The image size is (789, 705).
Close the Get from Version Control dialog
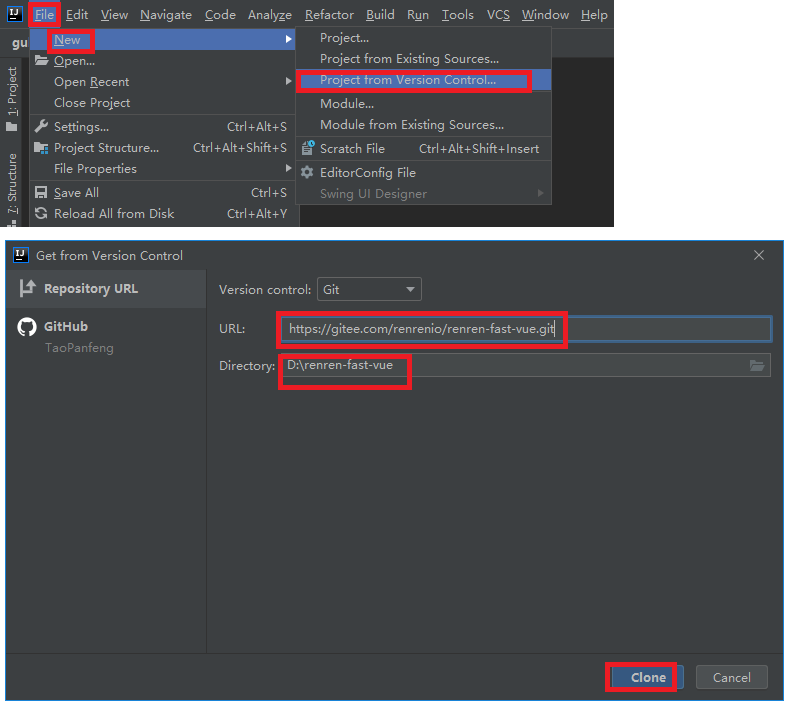pos(759,255)
